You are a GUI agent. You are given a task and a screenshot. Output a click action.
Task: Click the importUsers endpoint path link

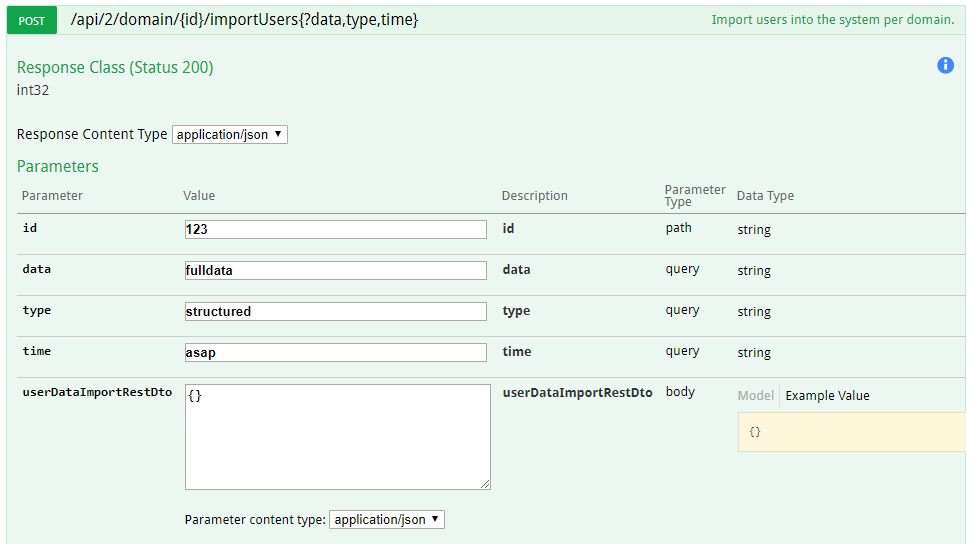[244, 19]
